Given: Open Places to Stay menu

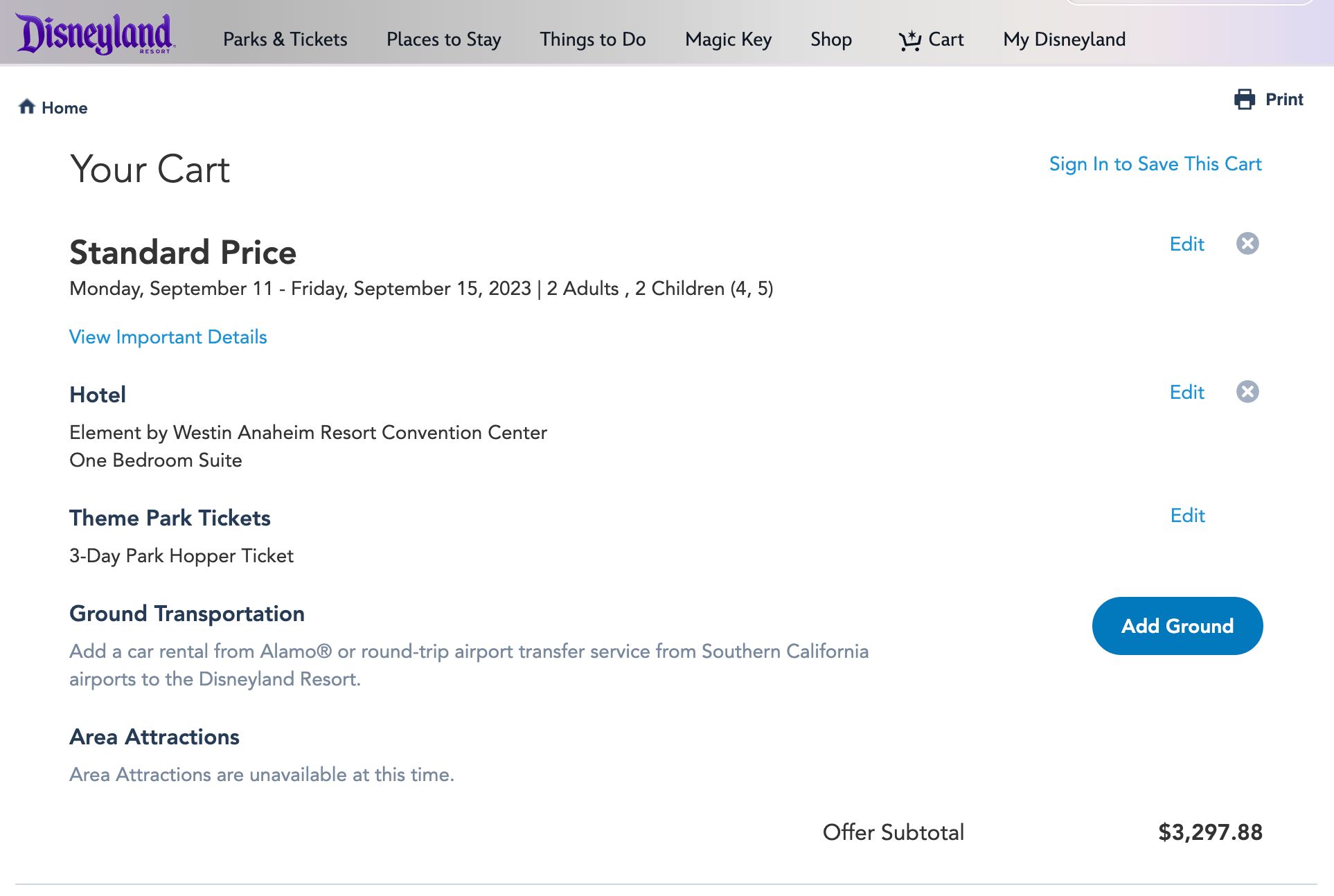Looking at the screenshot, I should tap(444, 39).
